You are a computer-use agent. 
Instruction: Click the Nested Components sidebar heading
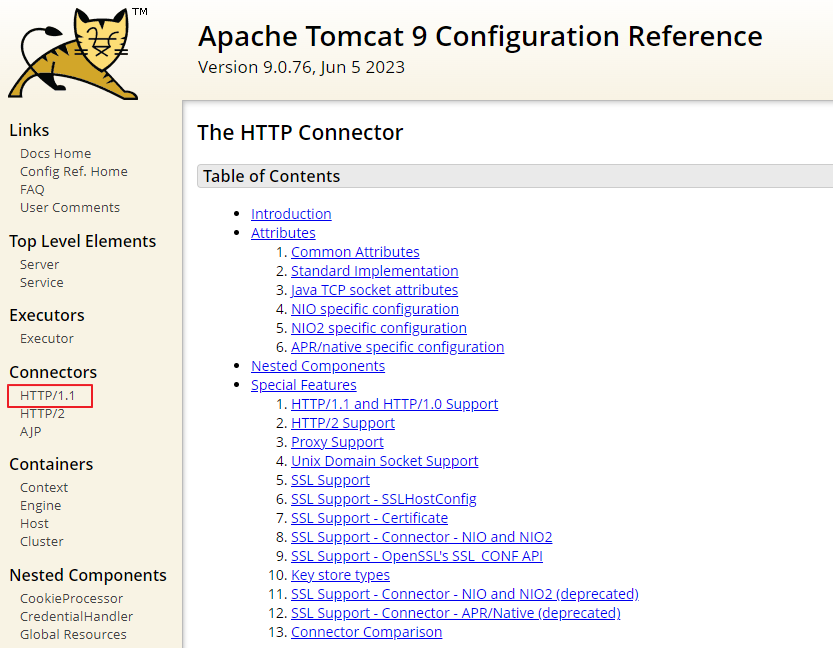coord(88,575)
